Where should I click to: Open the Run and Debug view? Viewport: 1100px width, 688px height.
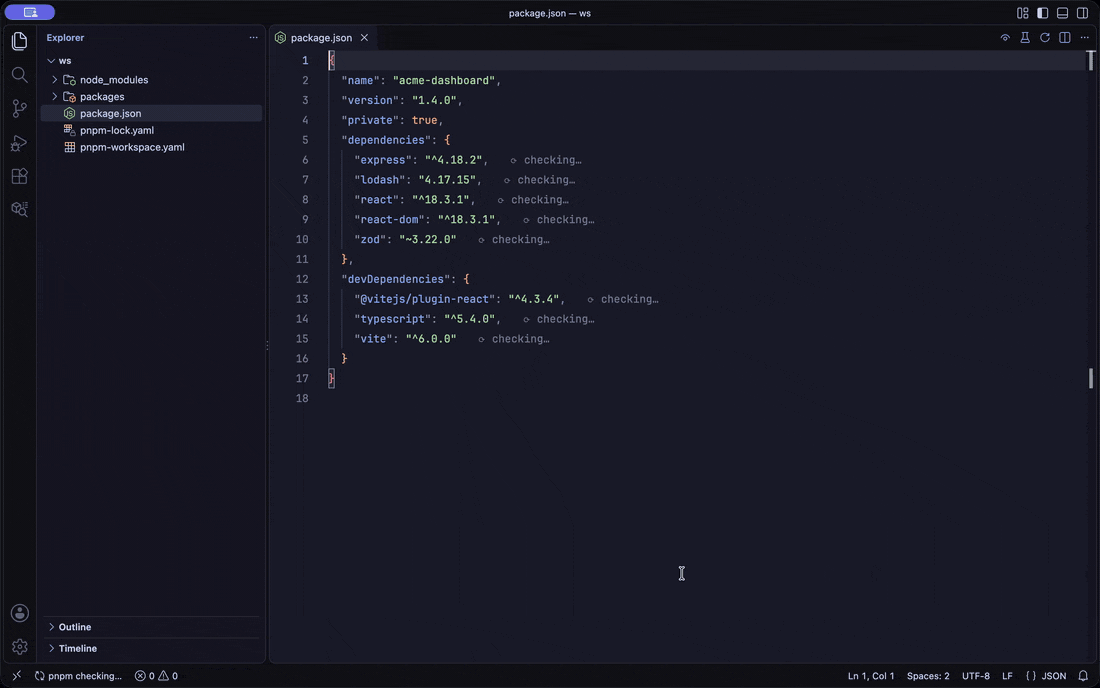point(20,142)
